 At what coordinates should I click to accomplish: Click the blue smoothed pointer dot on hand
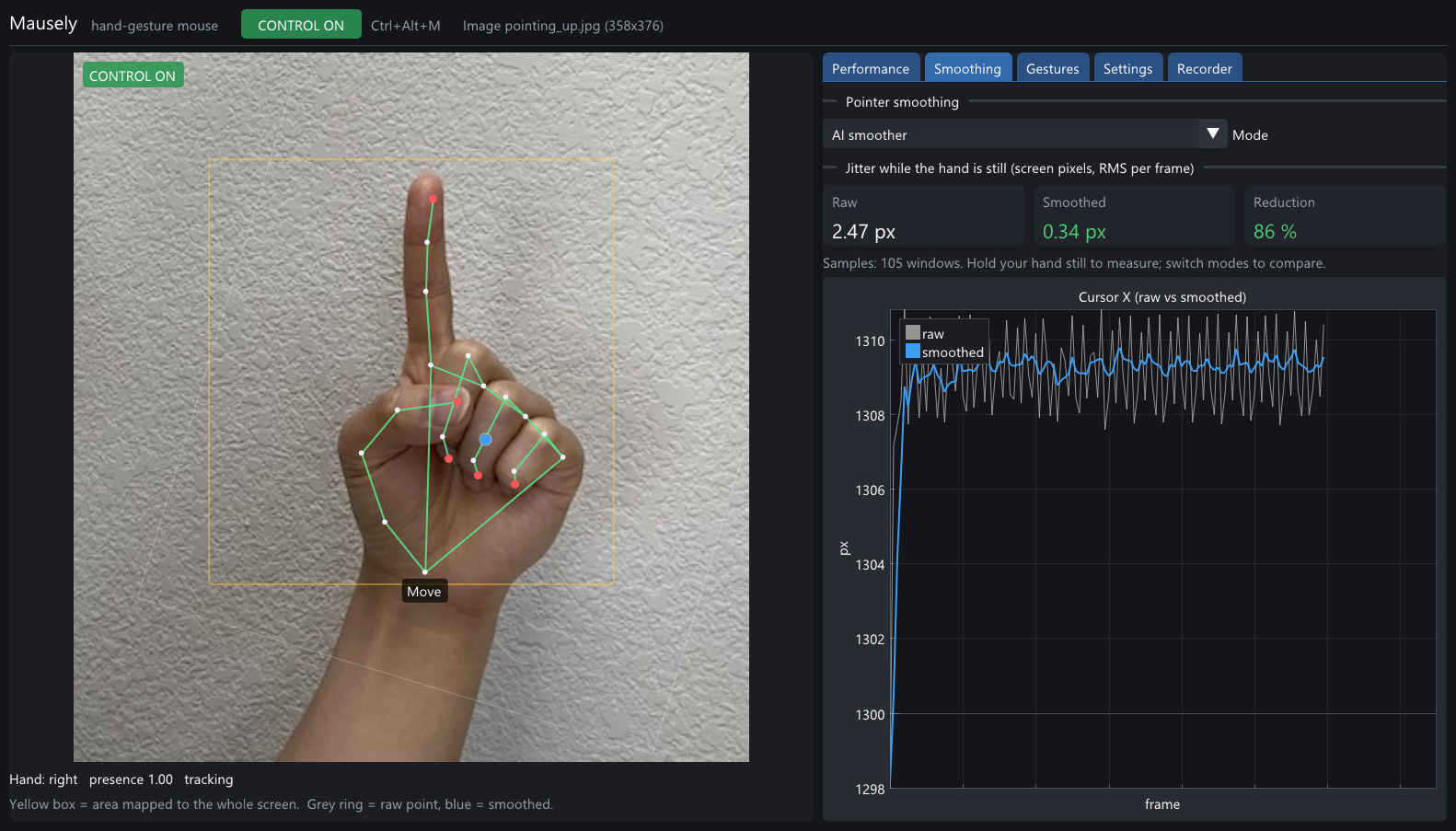coord(485,439)
